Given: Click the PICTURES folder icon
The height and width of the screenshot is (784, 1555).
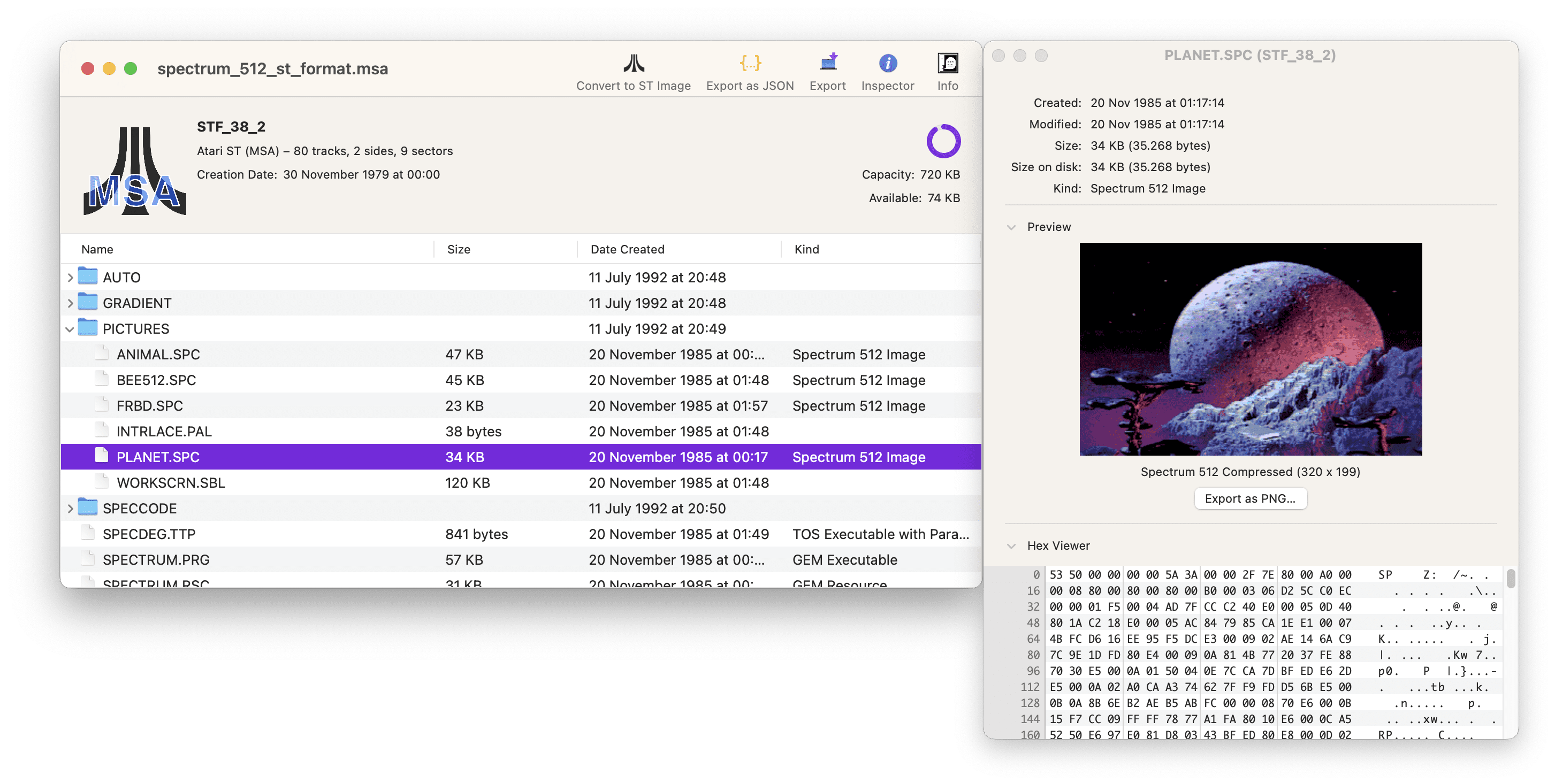Looking at the screenshot, I should tap(88, 328).
